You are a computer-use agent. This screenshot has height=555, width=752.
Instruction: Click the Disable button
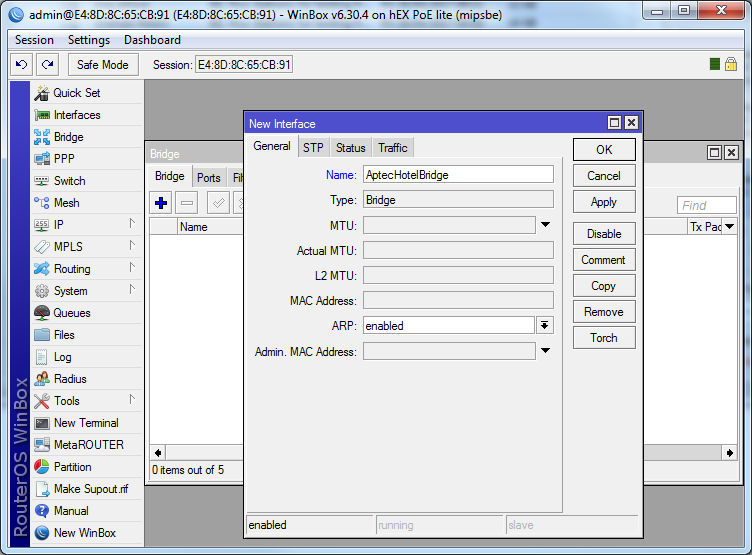[x=604, y=234]
